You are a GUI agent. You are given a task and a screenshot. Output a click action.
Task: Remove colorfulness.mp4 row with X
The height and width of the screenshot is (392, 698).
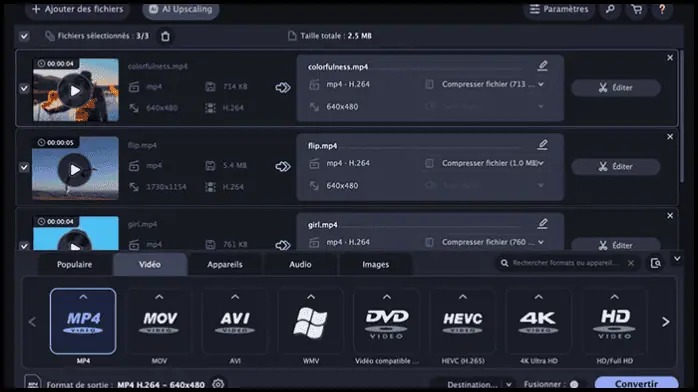coord(670,58)
